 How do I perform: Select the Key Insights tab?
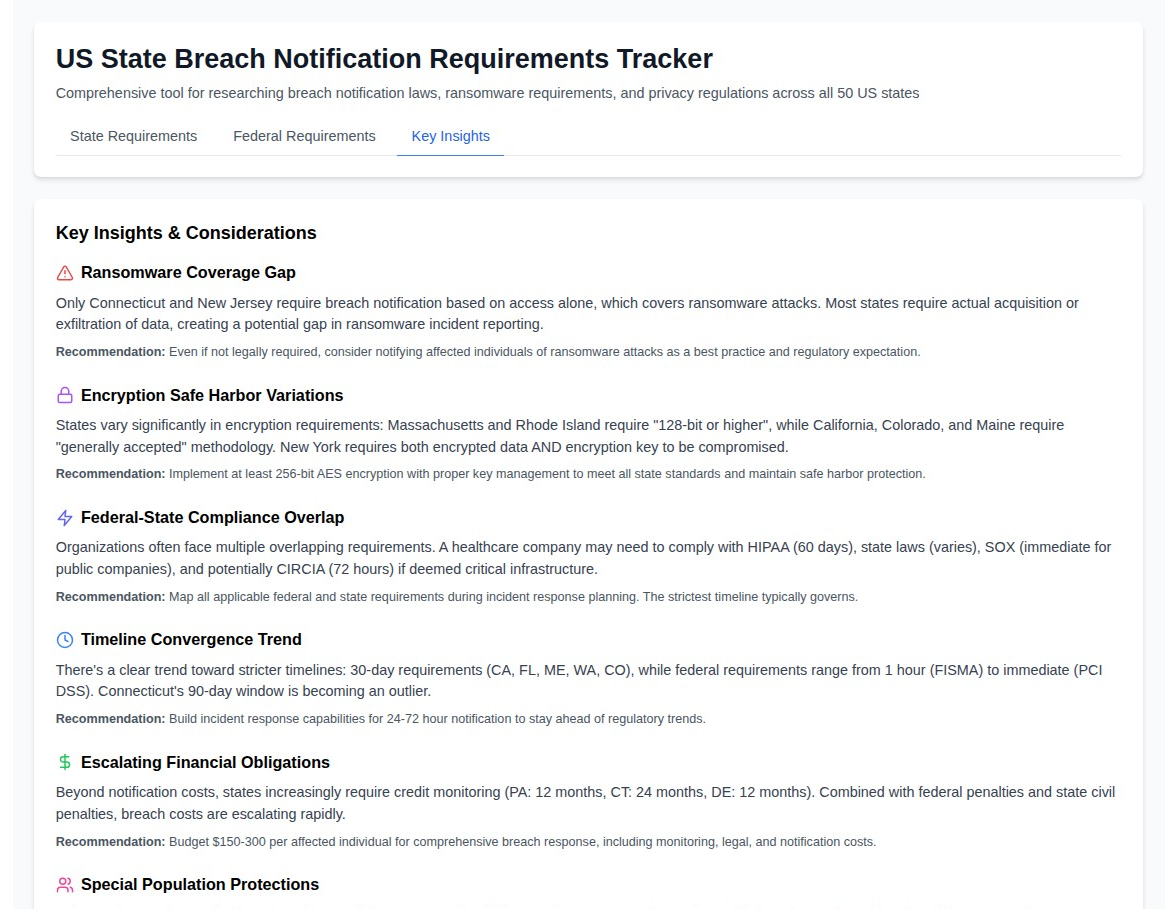click(450, 136)
